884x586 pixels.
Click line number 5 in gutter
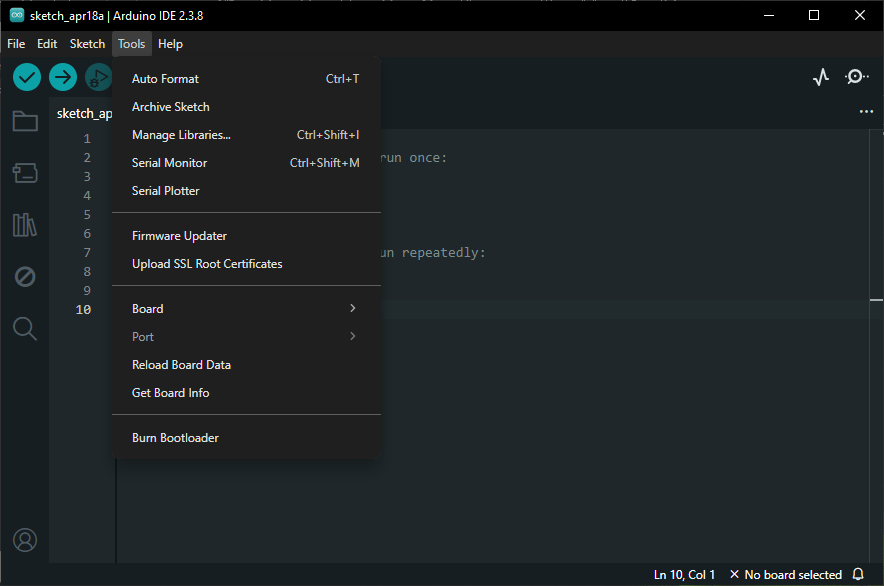point(87,215)
